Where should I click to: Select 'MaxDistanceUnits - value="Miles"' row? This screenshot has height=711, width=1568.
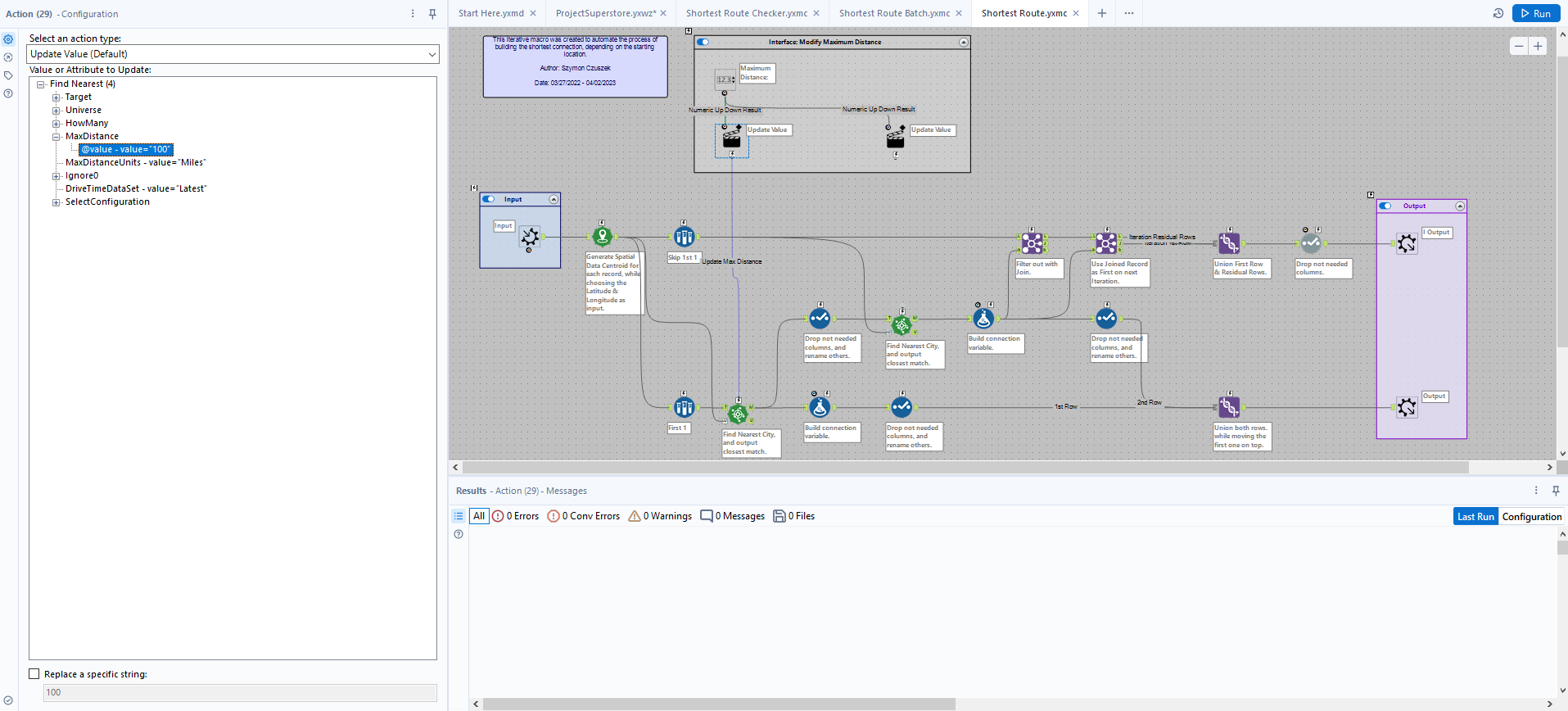click(x=135, y=162)
